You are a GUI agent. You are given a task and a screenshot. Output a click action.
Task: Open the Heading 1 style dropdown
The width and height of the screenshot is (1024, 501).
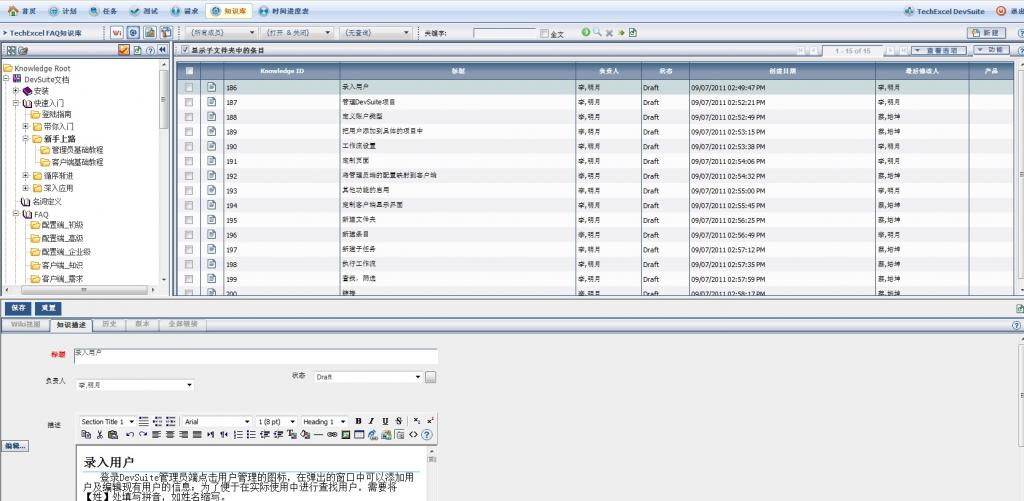point(345,421)
